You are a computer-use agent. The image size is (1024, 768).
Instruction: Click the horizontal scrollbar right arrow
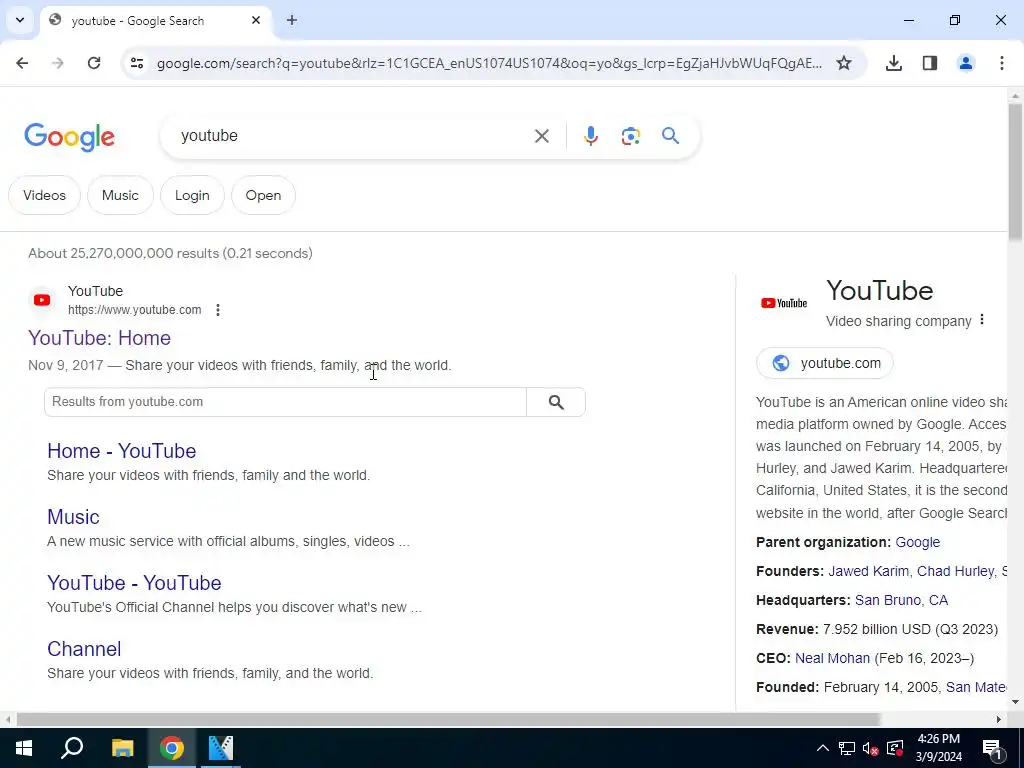(999, 719)
